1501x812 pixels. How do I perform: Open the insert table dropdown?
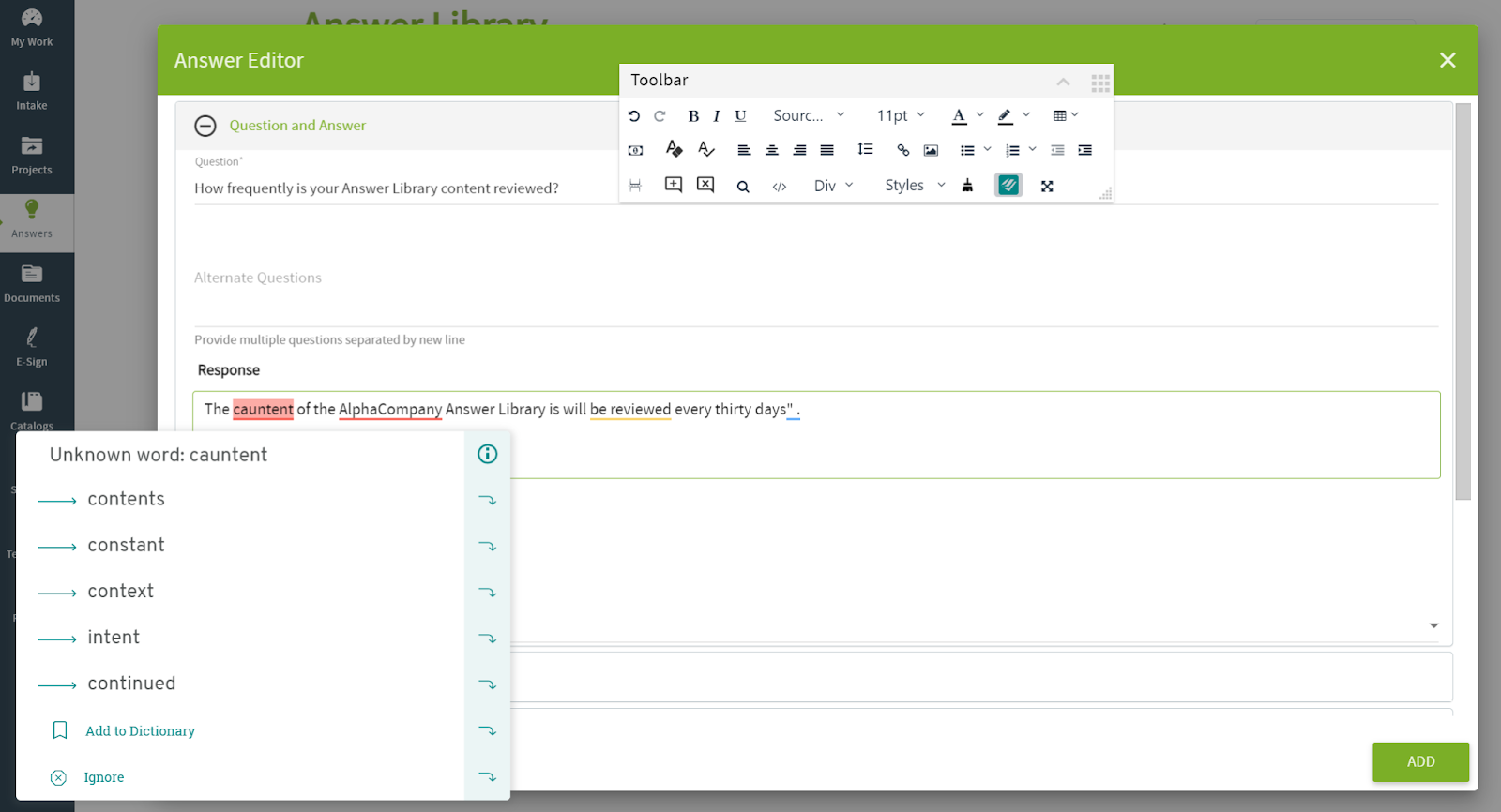pyautogui.click(x=1066, y=115)
